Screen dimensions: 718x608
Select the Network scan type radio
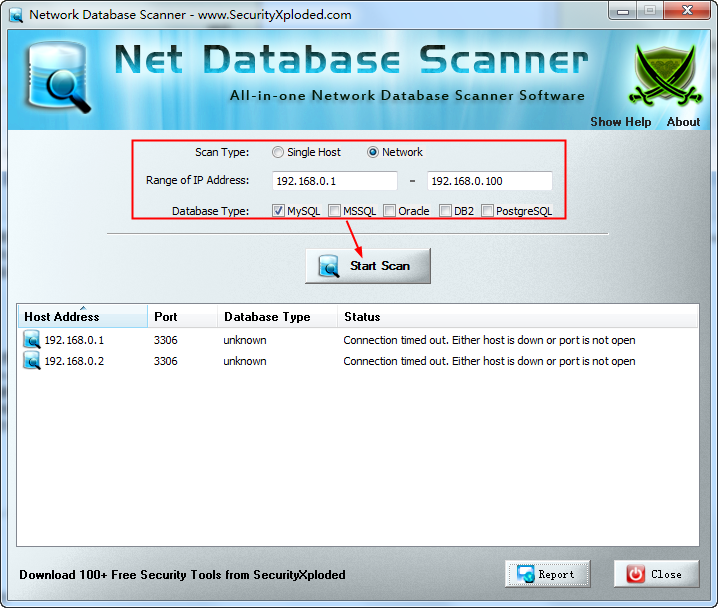373,152
